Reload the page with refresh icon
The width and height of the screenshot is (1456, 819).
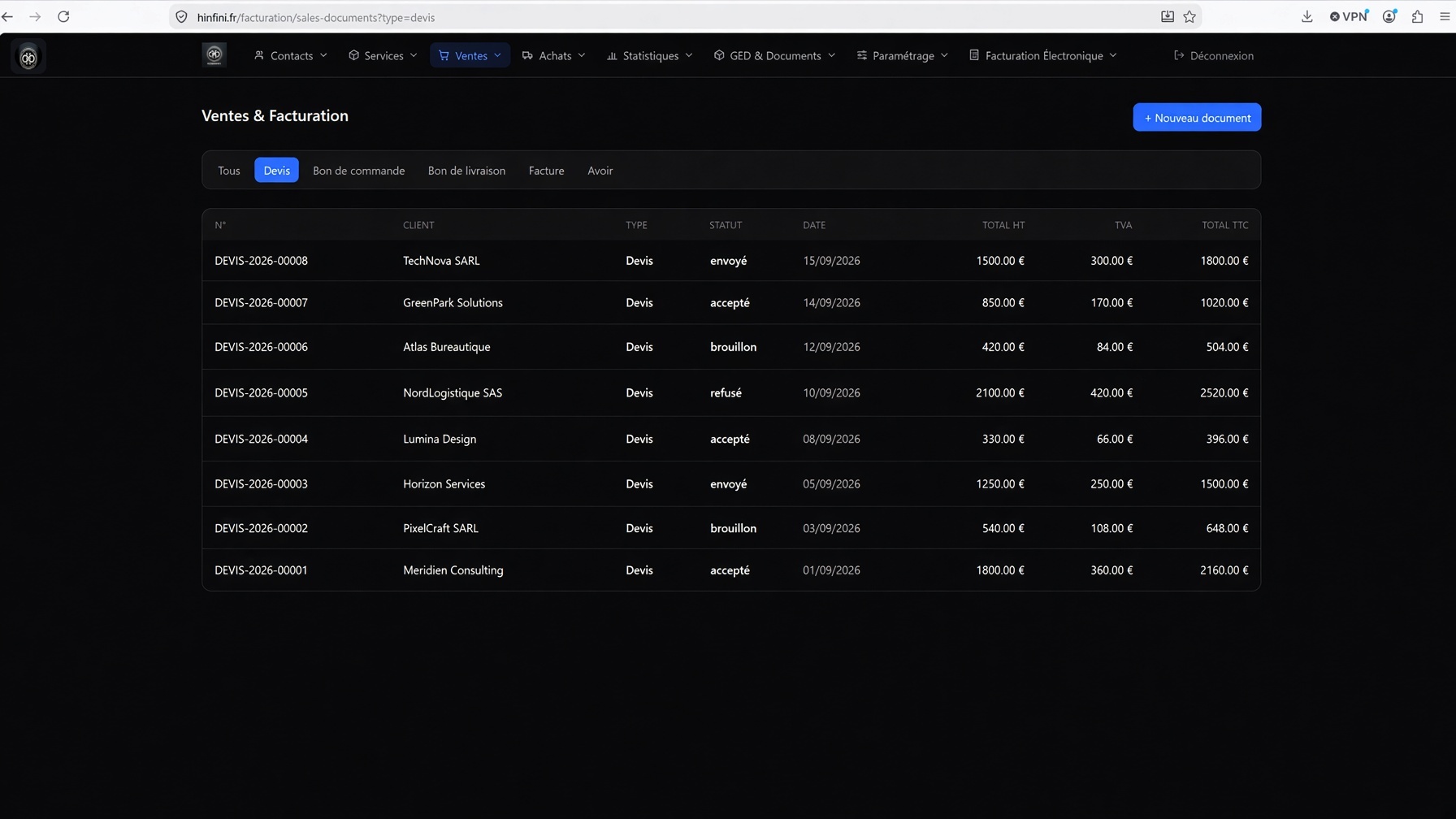click(63, 16)
